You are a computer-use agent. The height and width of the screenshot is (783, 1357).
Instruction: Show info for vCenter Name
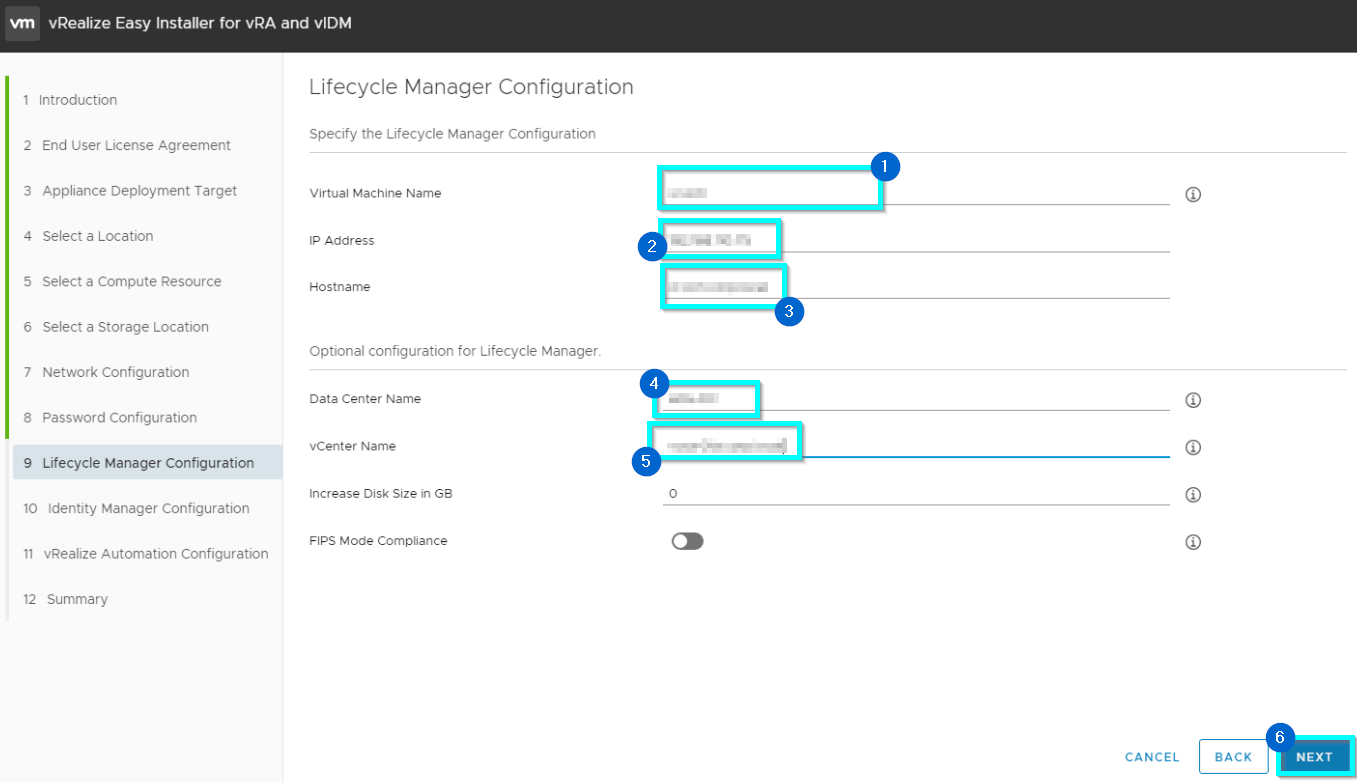(1192, 447)
